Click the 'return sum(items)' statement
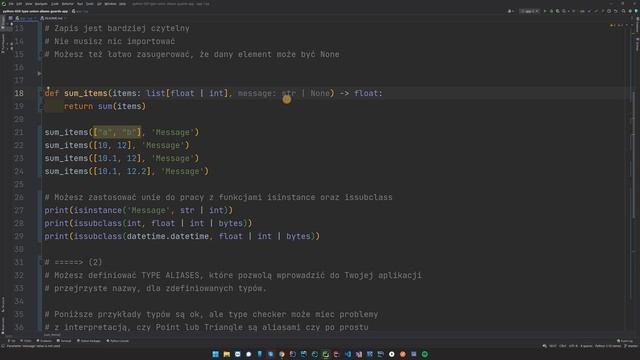This screenshot has width=640, height=360. pos(104,106)
